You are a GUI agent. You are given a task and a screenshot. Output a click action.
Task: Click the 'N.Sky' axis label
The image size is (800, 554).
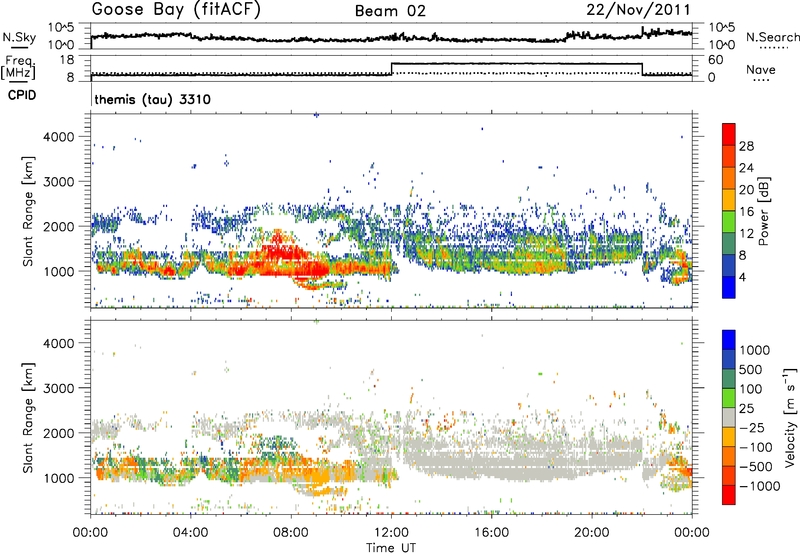tap(19, 37)
